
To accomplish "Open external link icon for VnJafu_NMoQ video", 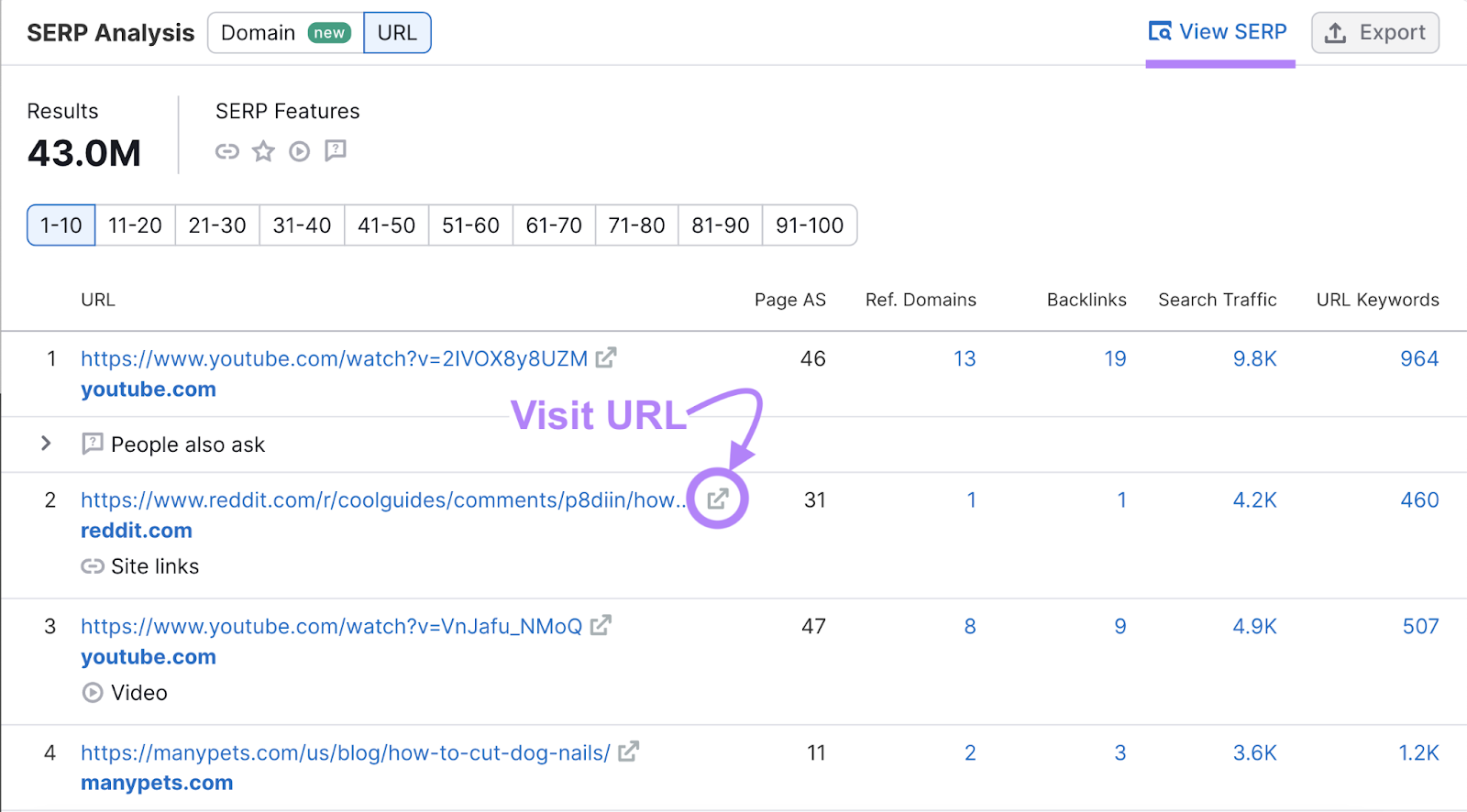I will (601, 625).
